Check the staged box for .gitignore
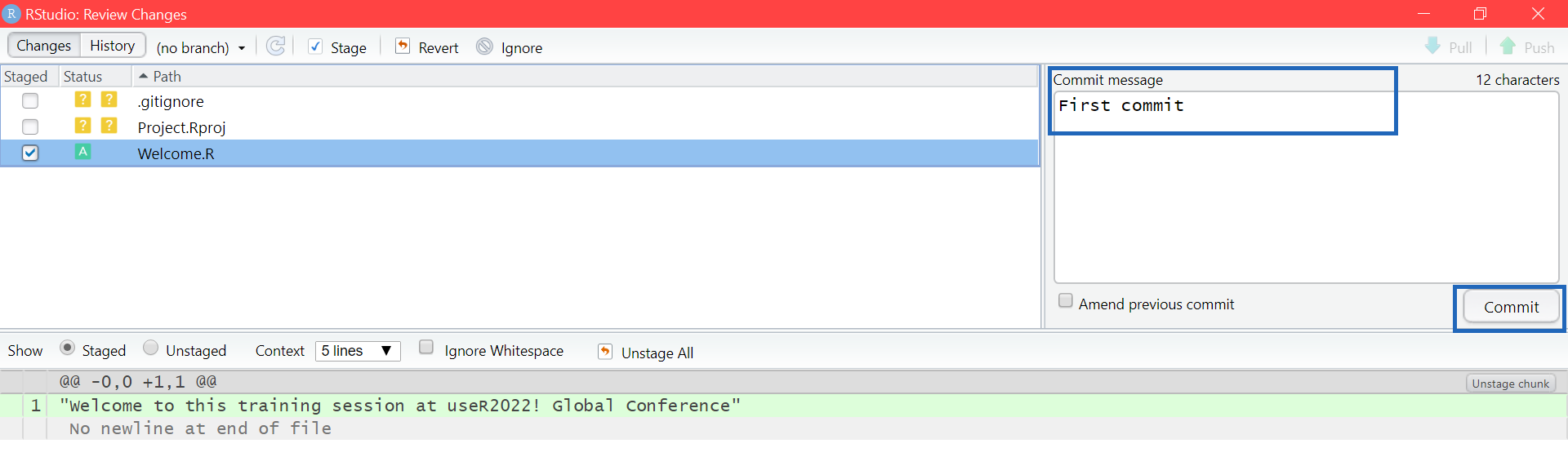 [30, 100]
